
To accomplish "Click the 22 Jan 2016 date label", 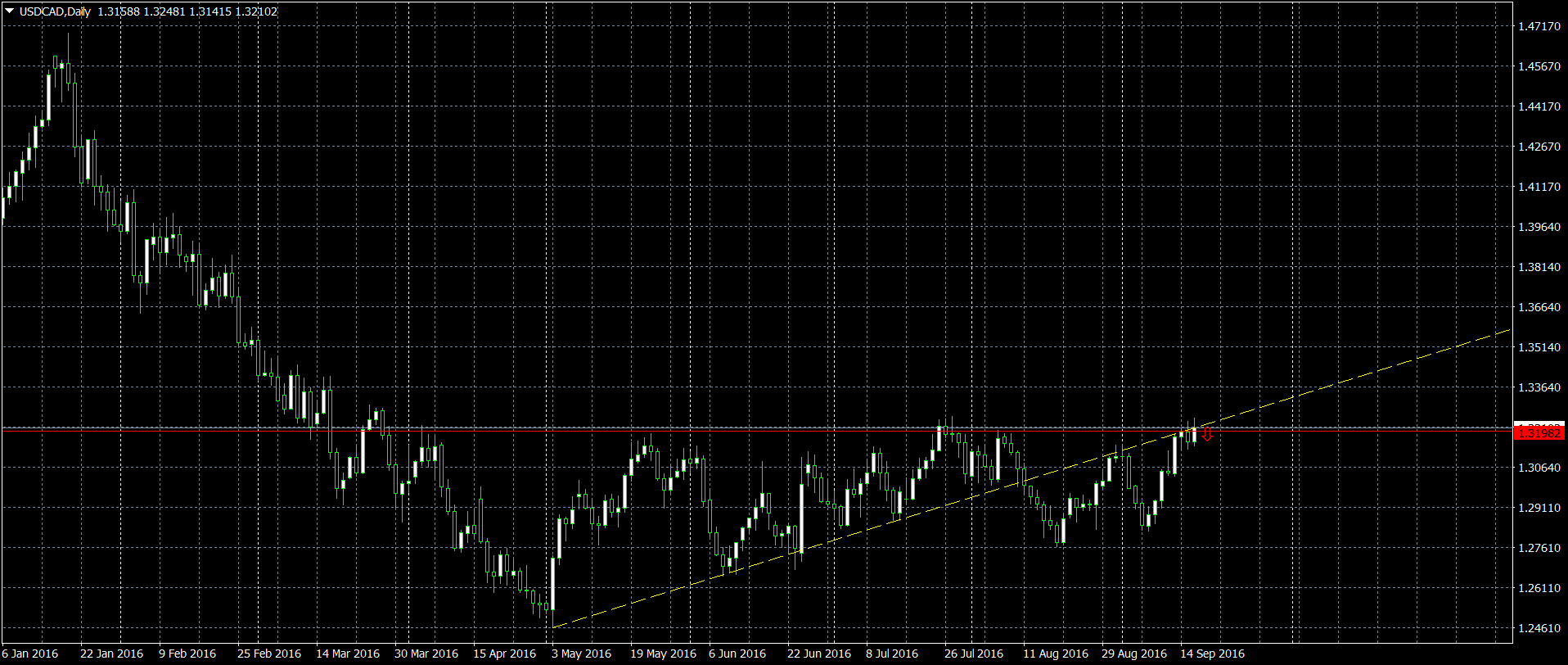I will 111,654.
